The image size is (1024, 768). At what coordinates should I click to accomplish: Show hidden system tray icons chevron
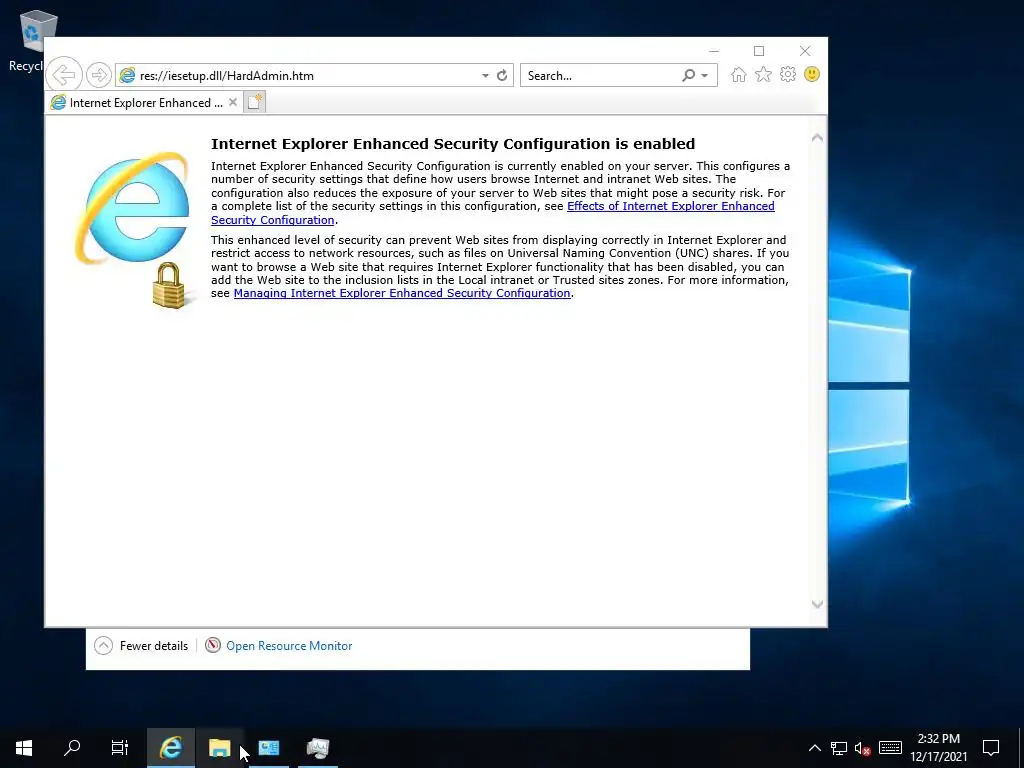(814, 748)
